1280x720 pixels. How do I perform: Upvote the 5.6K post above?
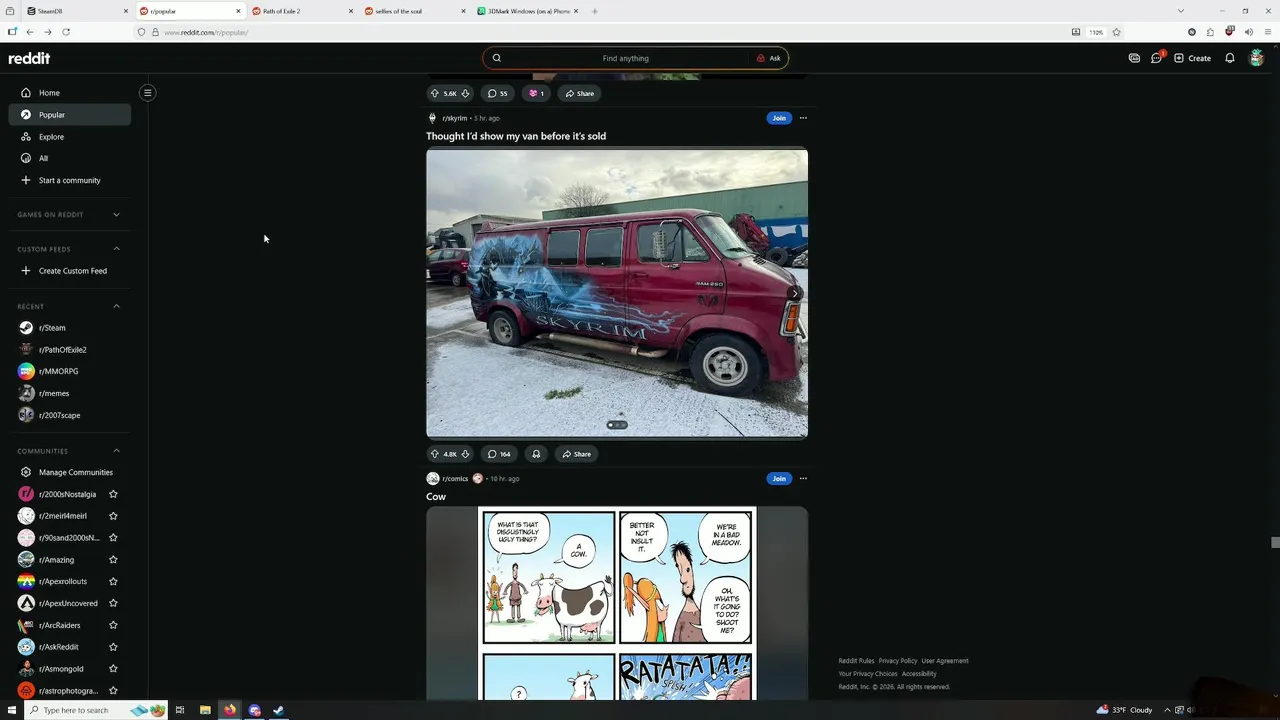pyautogui.click(x=435, y=93)
